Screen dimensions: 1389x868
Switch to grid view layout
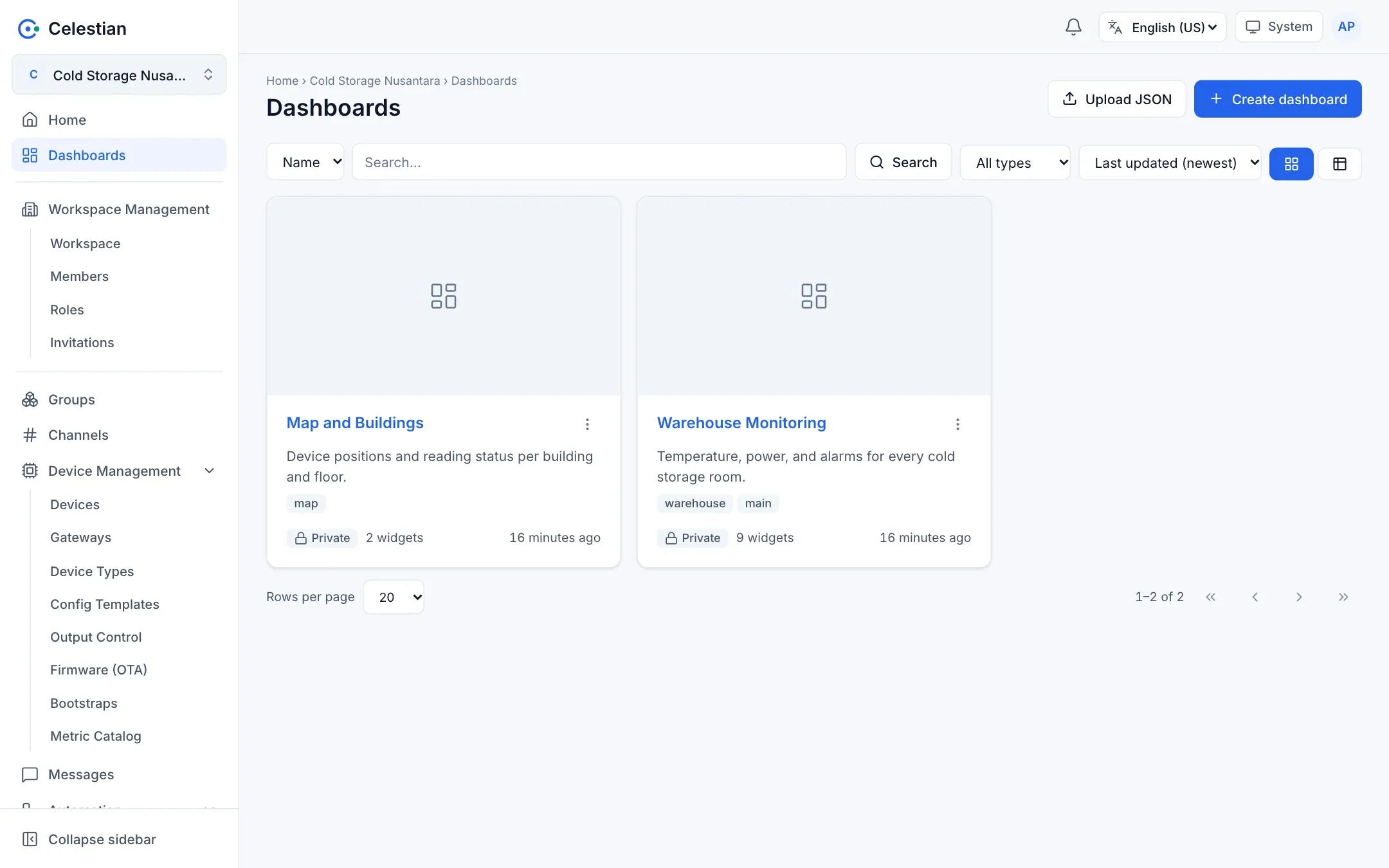[1291, 164]
